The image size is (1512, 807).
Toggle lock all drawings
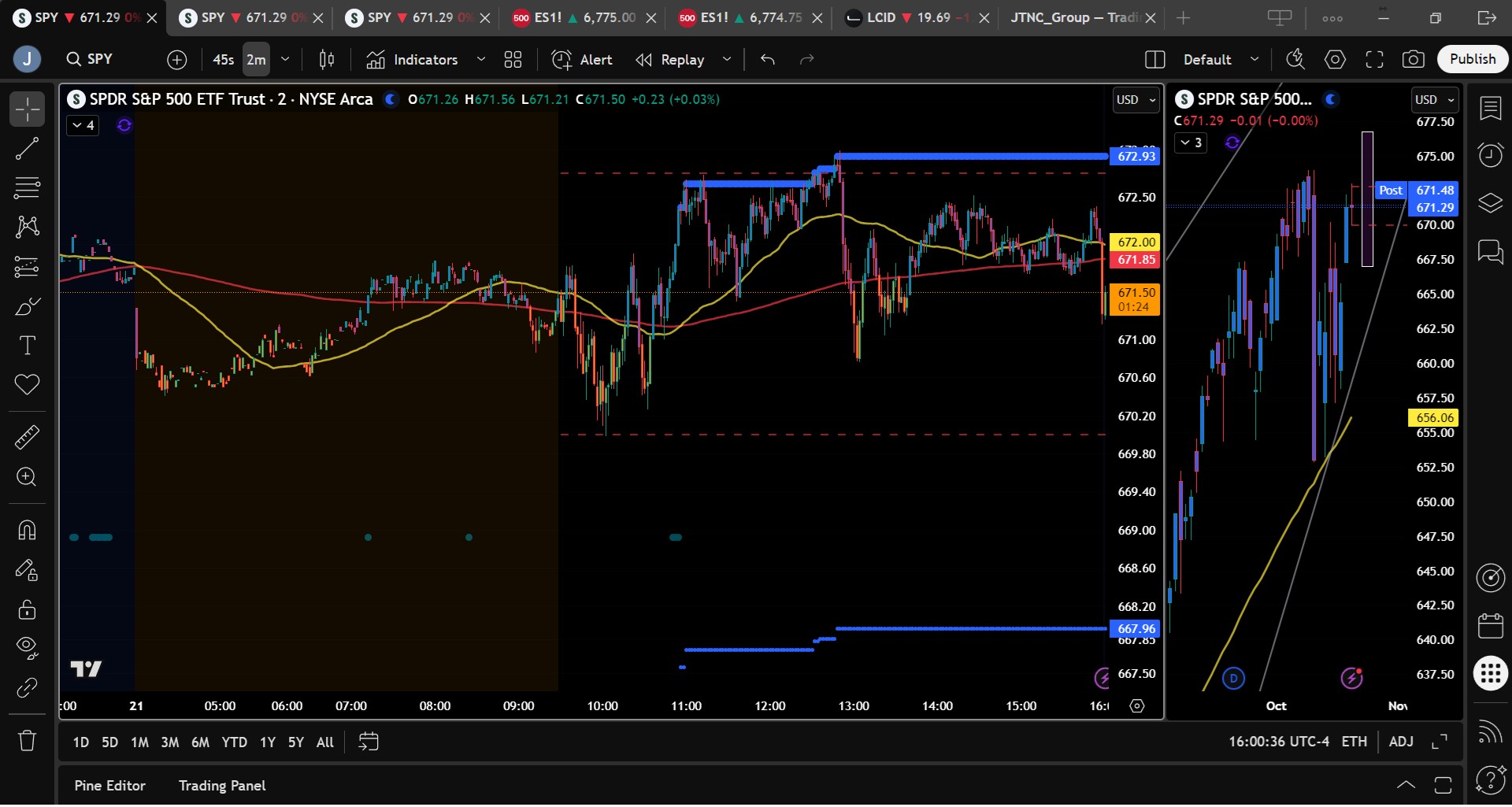pos(27,609)
